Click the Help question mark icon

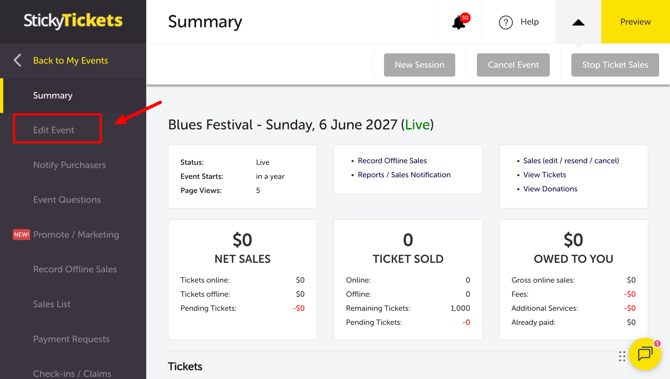point(505,22)
